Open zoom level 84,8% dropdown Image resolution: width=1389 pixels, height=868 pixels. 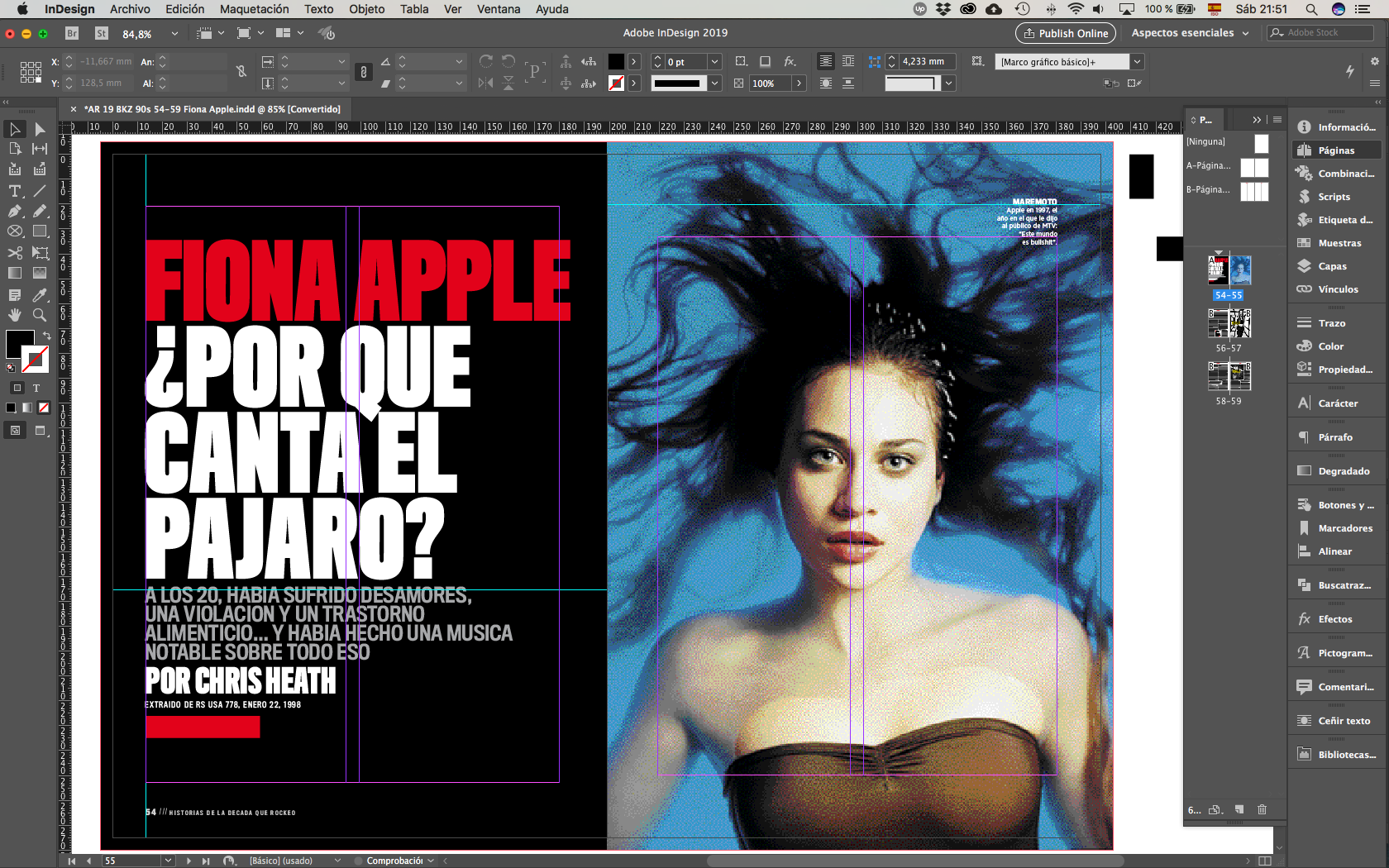(x=174, y=34)
